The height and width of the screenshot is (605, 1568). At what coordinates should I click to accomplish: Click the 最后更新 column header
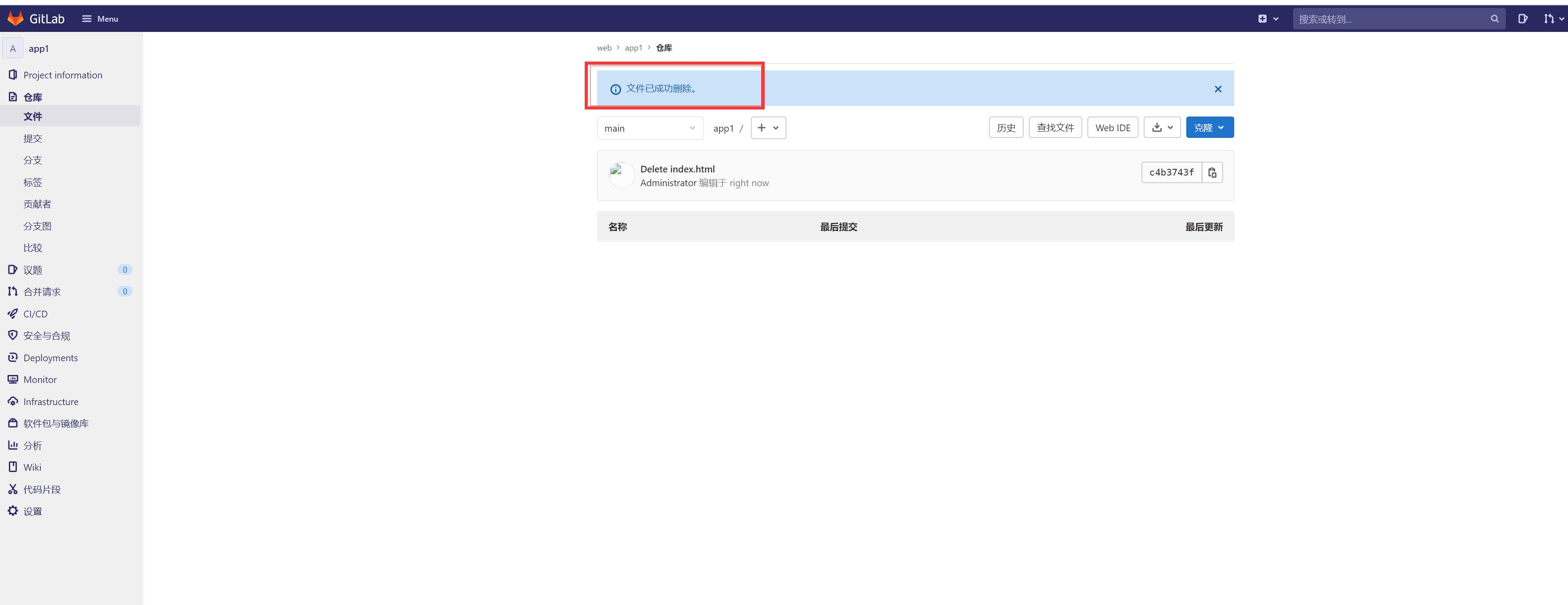(x=1204, y=226)
